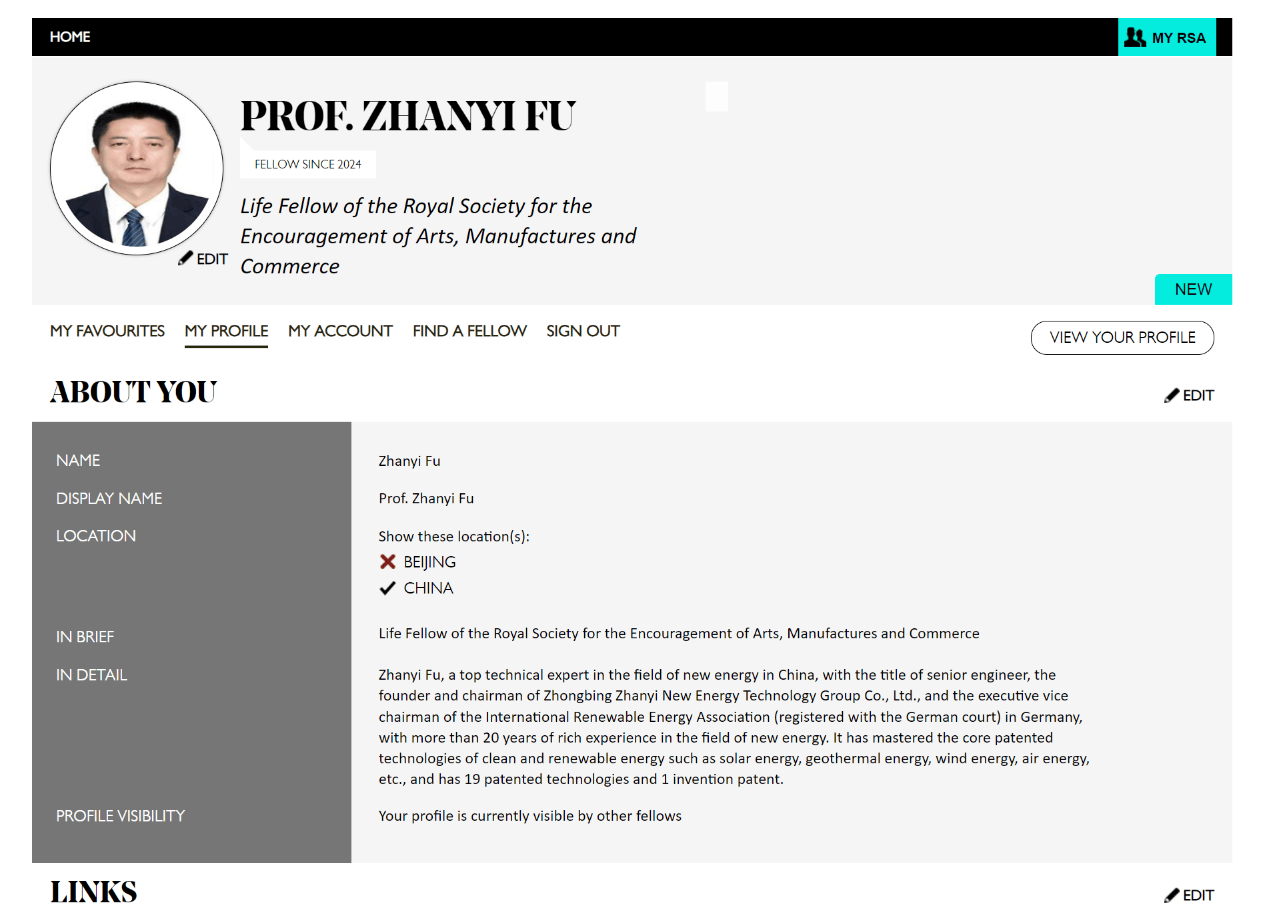Click the cyan NEW badge
The image size is (1267, 919).
(1193, 289)
